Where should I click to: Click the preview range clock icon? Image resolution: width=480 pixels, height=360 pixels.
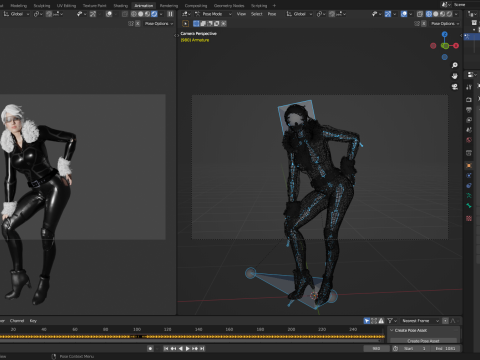395,348
